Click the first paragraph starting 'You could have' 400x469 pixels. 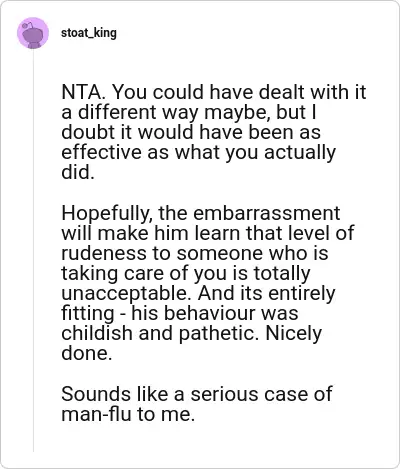[x=214, y=132]
